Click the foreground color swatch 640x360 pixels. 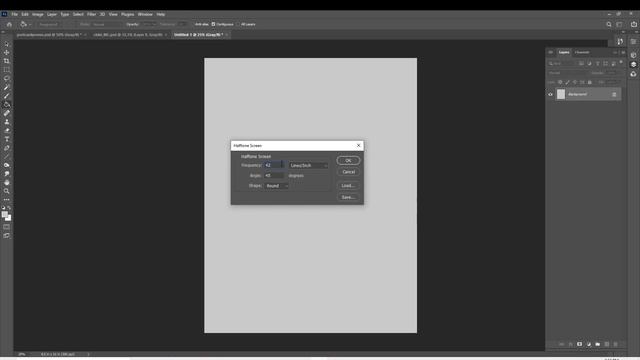tap(4, 214)
